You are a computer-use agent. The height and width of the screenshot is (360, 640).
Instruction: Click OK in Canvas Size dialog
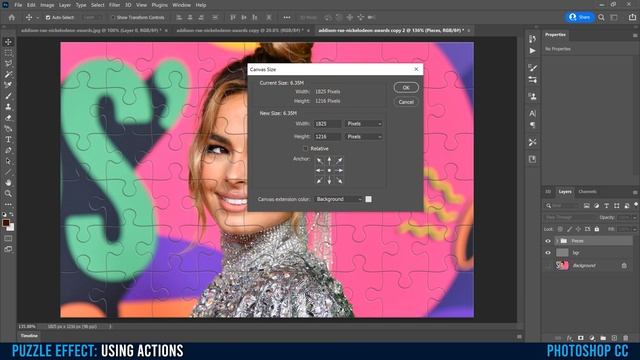(x=406, y=87)
